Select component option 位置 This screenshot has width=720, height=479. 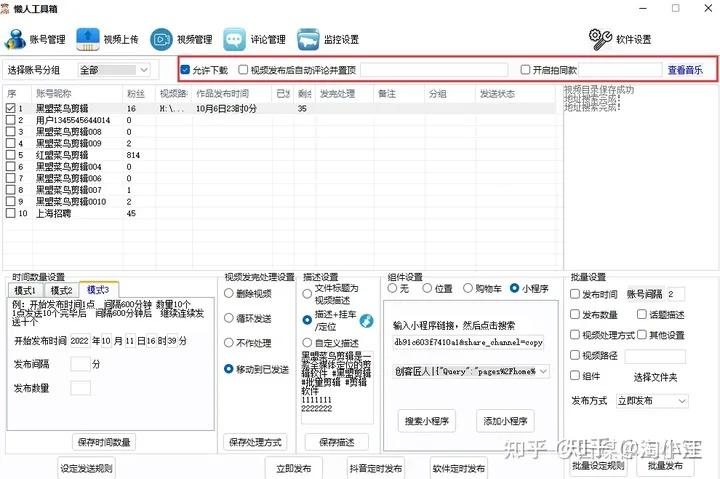427,288
